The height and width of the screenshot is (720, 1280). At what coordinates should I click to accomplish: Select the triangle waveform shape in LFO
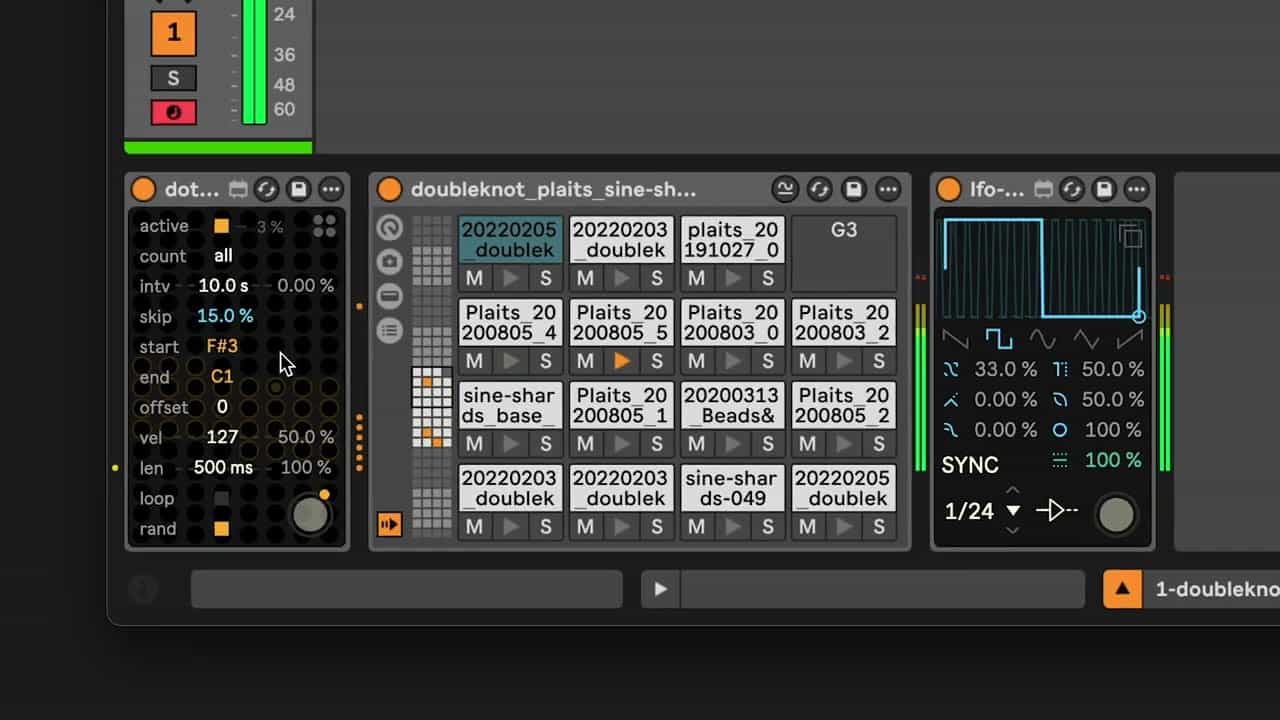[x=1086, y=340]
